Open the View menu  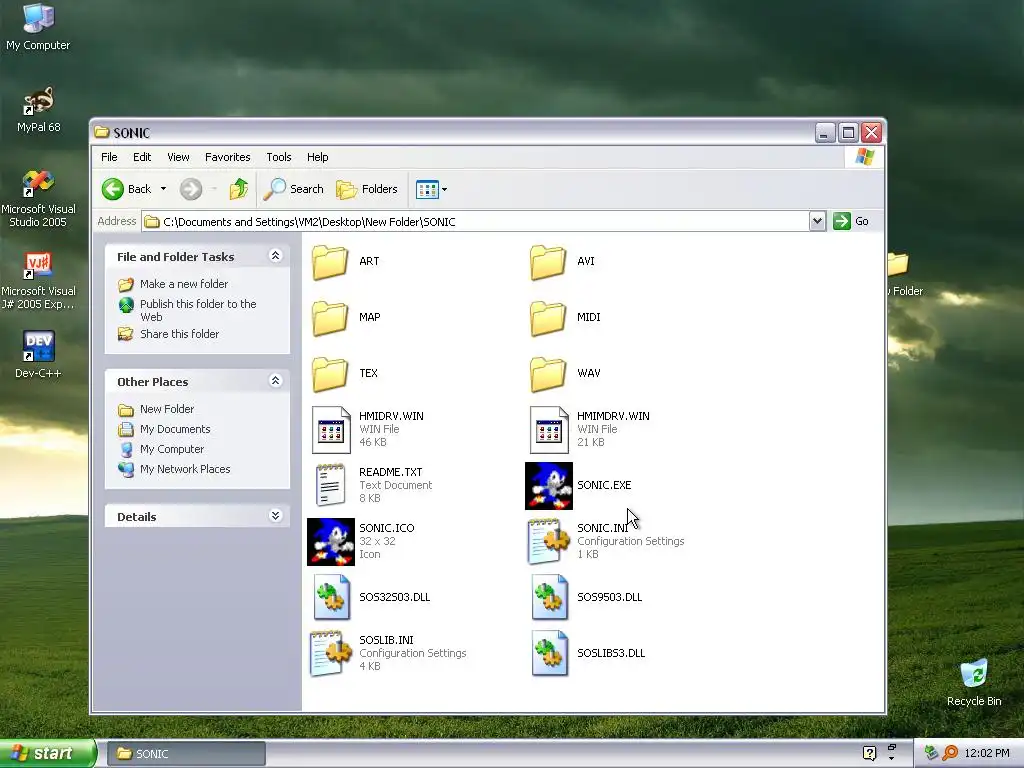[x=178, y=157]
